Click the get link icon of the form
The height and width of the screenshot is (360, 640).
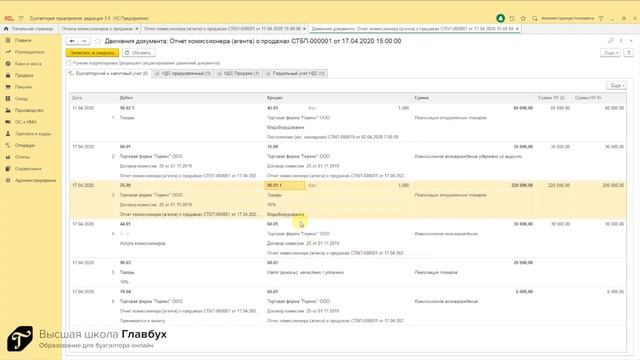coord(611,41)
